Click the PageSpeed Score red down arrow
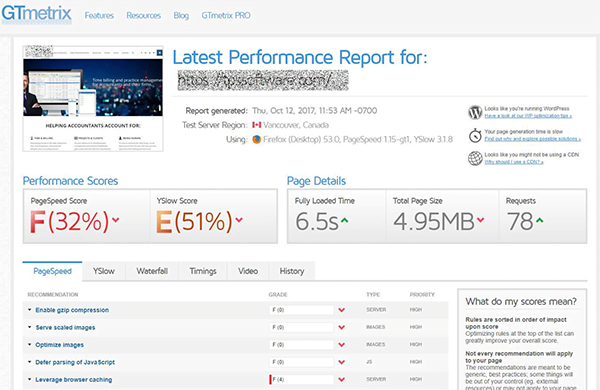The height and width of the screenshot is (390, 600). 116,220
